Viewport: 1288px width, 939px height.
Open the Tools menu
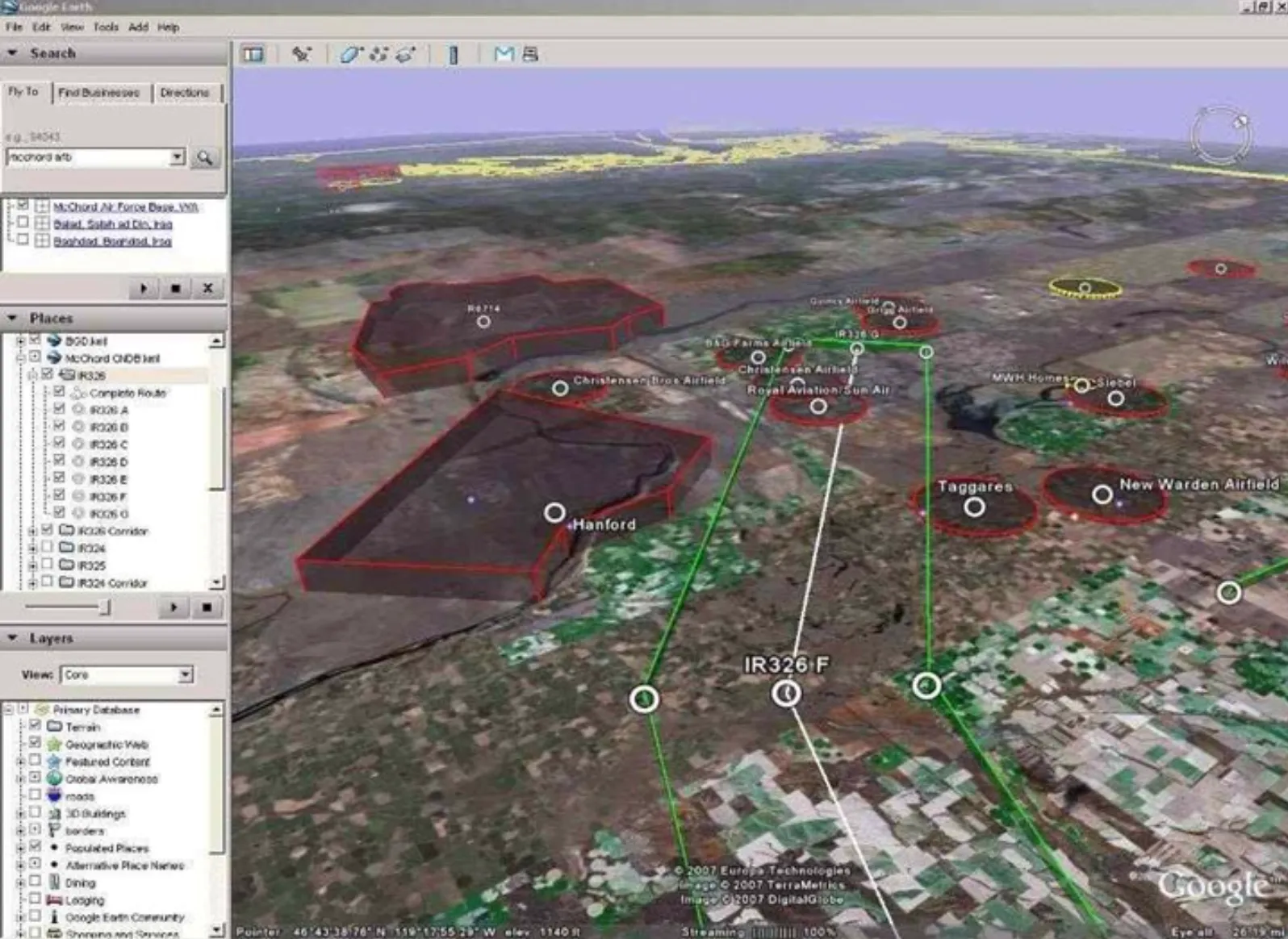click(x=106, y=27)
